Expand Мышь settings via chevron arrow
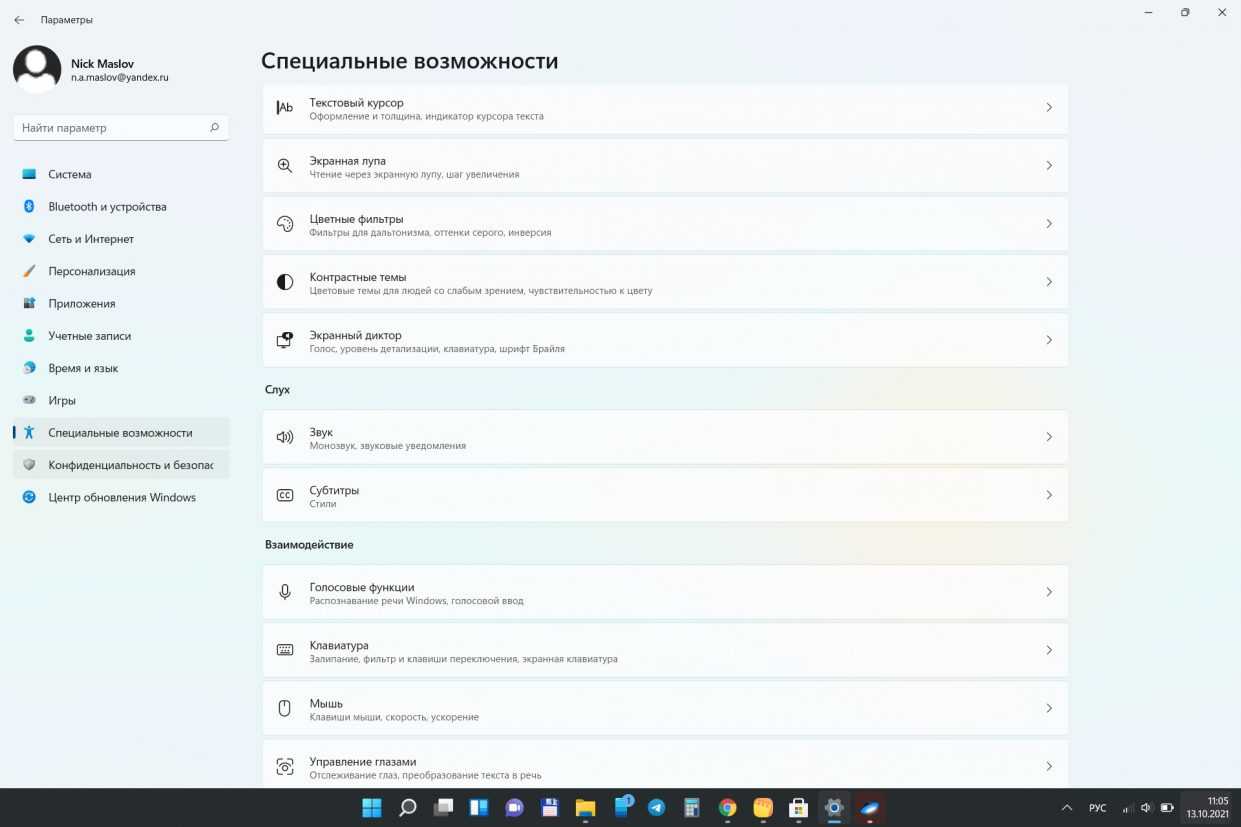The width and height of the screenshot is (1241, 827). [1048, 708]
